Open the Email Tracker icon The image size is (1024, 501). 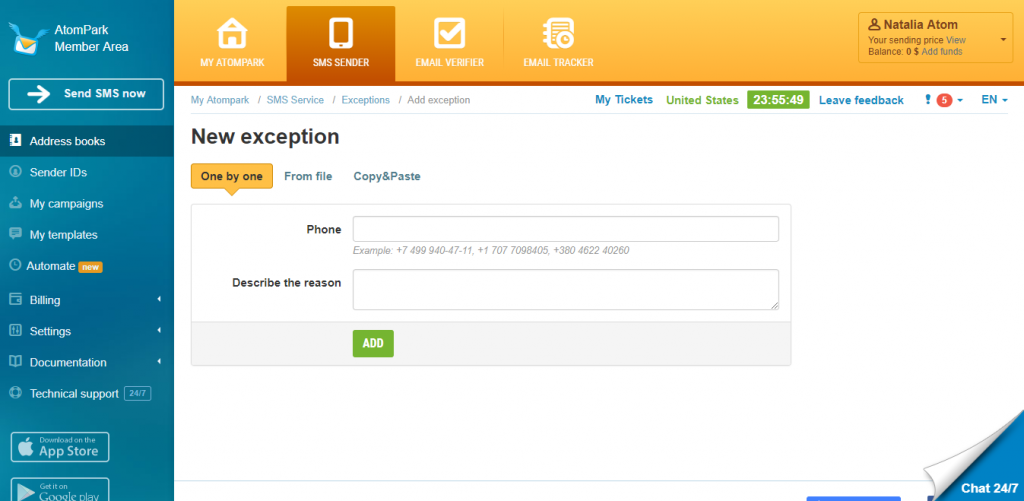coord(558,33)
